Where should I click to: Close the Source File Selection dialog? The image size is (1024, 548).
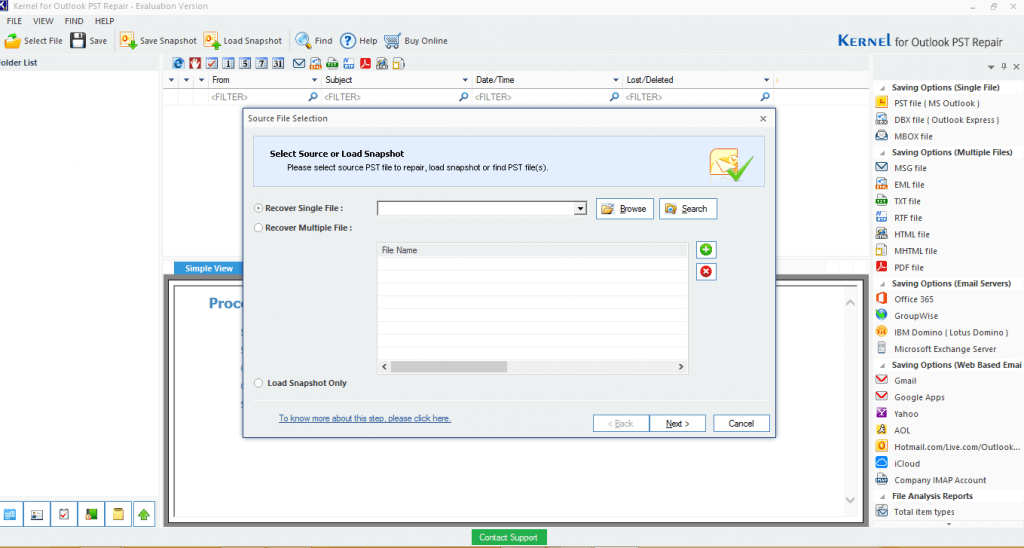point(763,118)
